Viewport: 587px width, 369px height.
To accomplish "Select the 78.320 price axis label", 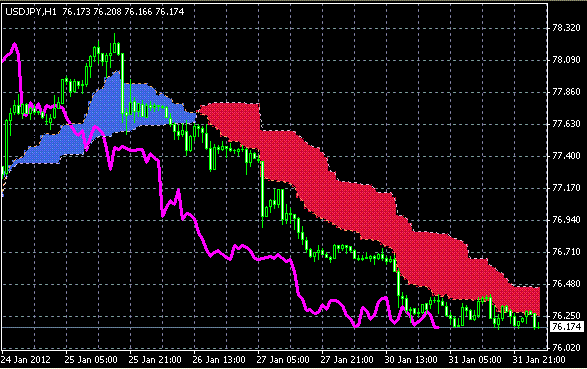I will (x=566, y=28).
